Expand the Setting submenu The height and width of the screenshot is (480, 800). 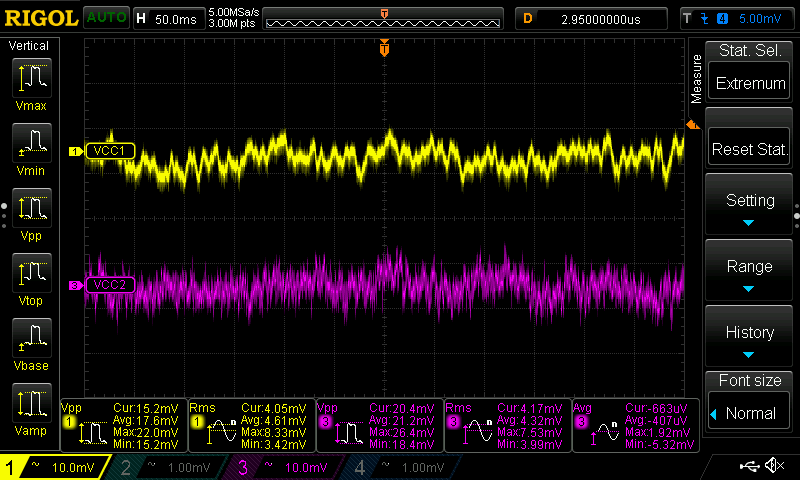749,205
